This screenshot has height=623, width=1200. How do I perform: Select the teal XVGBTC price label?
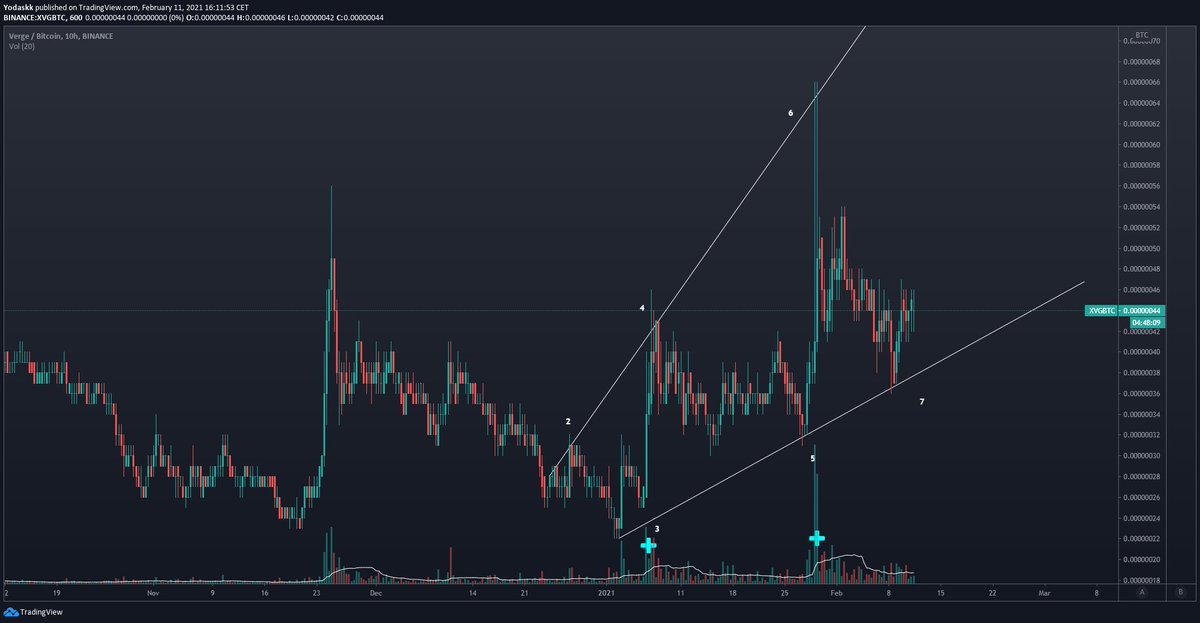click(1103, 310)
